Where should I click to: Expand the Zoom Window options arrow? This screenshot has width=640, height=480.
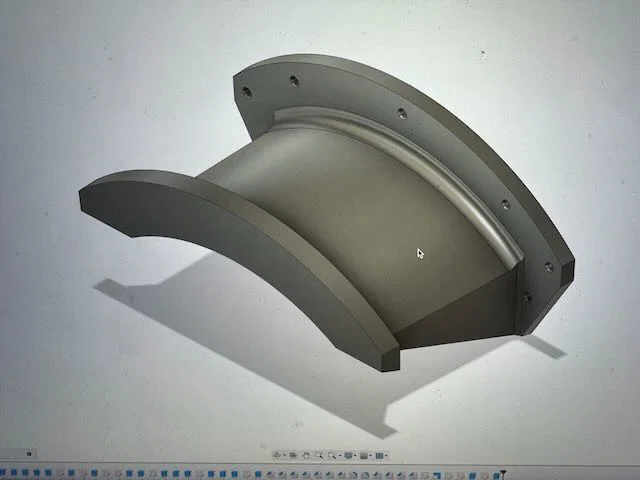coord(340,456)
